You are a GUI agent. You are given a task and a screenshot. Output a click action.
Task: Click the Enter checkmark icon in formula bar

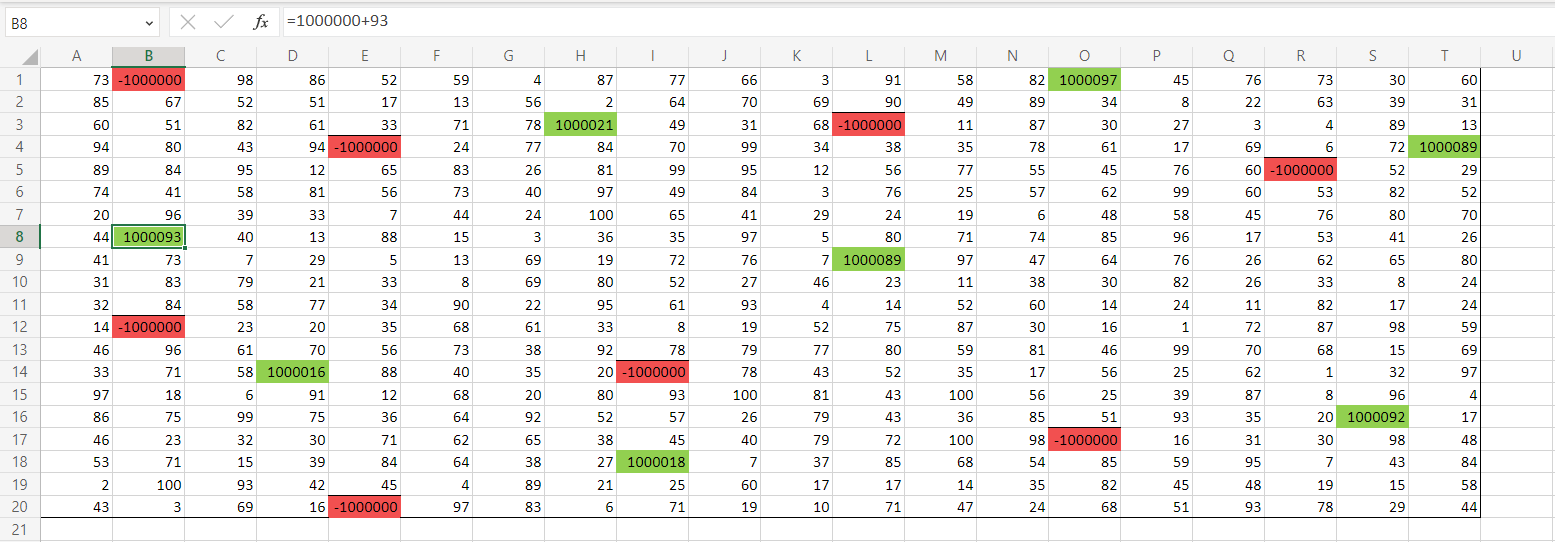coord(224,22)
